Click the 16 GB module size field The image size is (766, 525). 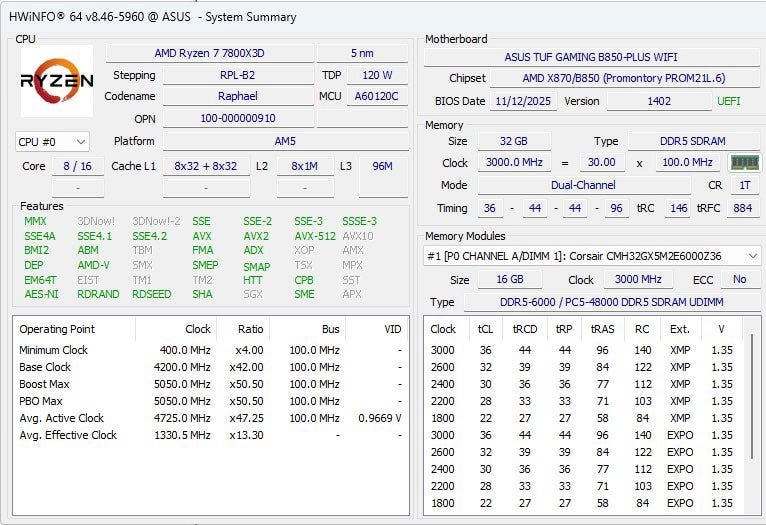click(x=510, y=279)
